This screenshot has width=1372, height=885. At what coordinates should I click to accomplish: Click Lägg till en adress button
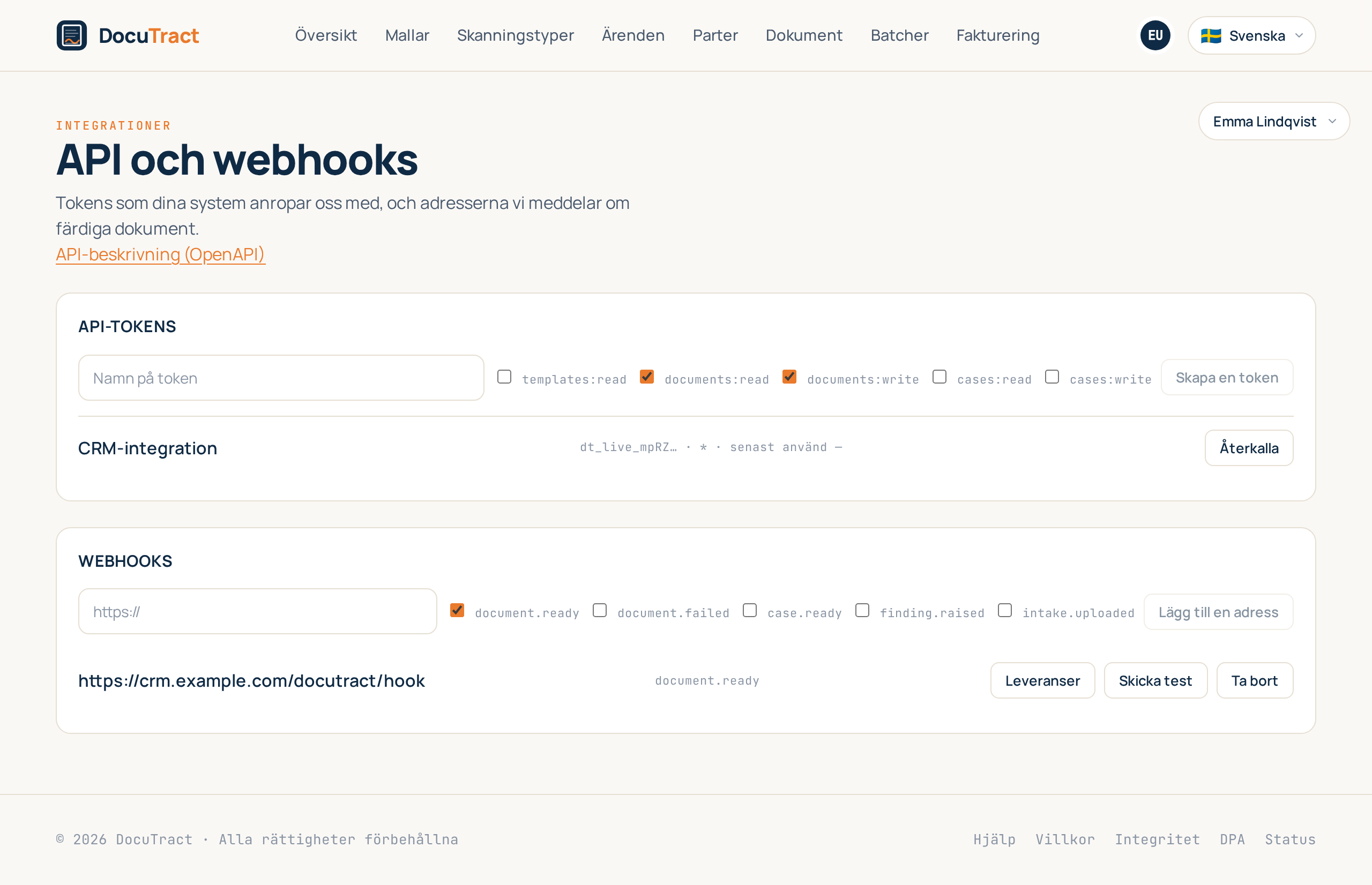(1218, 611)
